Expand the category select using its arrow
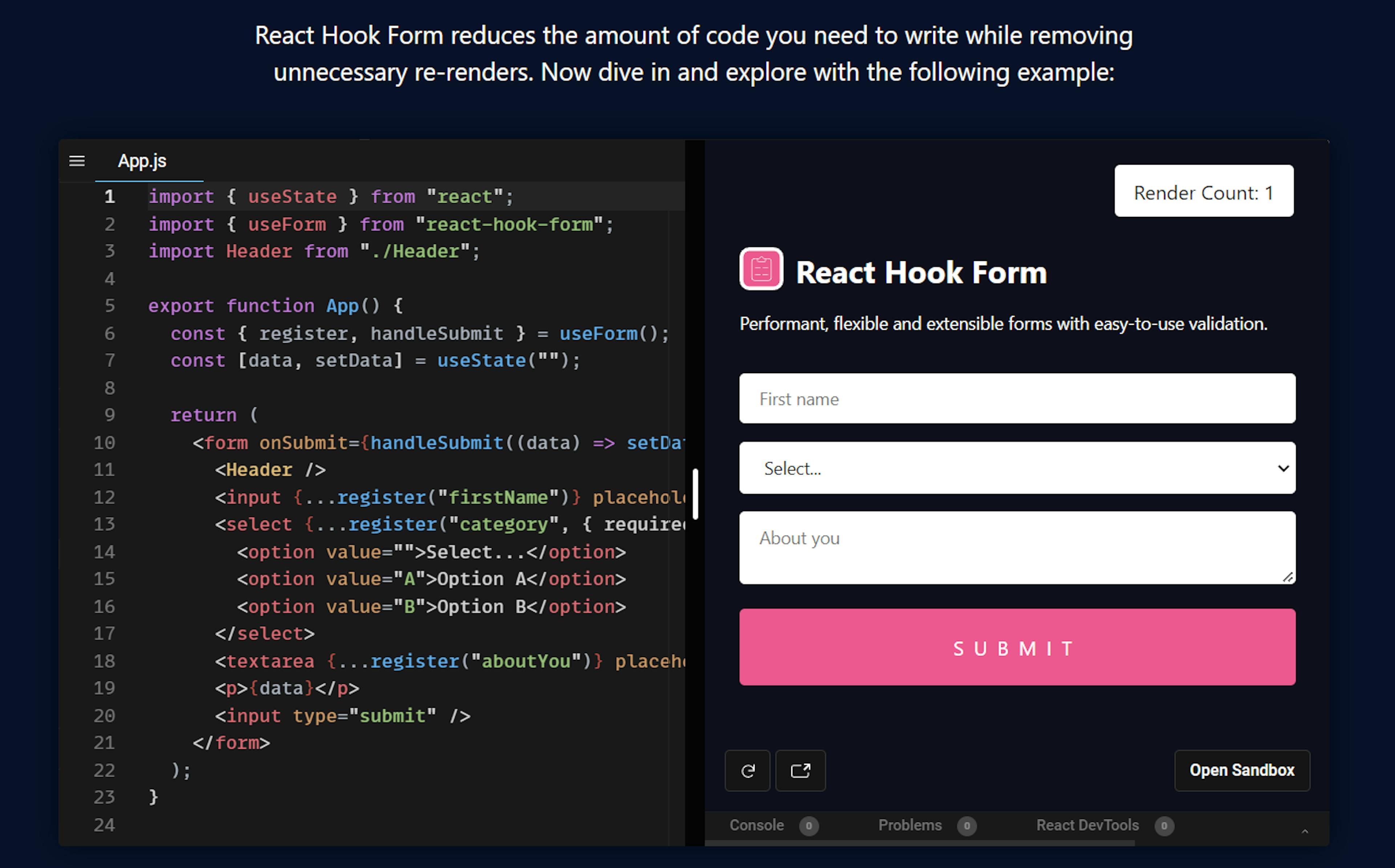The height and width of the screenshot is (868, 1395). click(1284, 468)
